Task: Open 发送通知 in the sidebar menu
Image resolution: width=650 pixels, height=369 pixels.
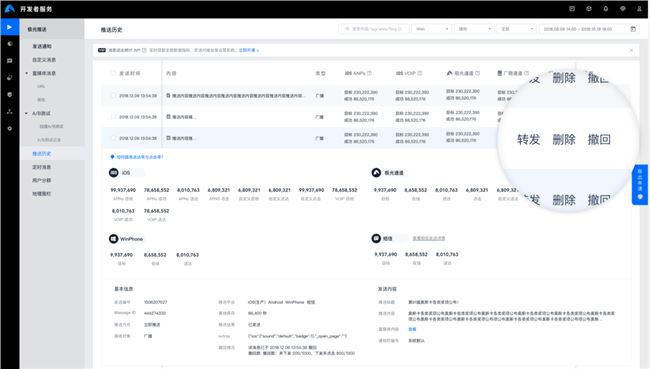Action: 42,46
